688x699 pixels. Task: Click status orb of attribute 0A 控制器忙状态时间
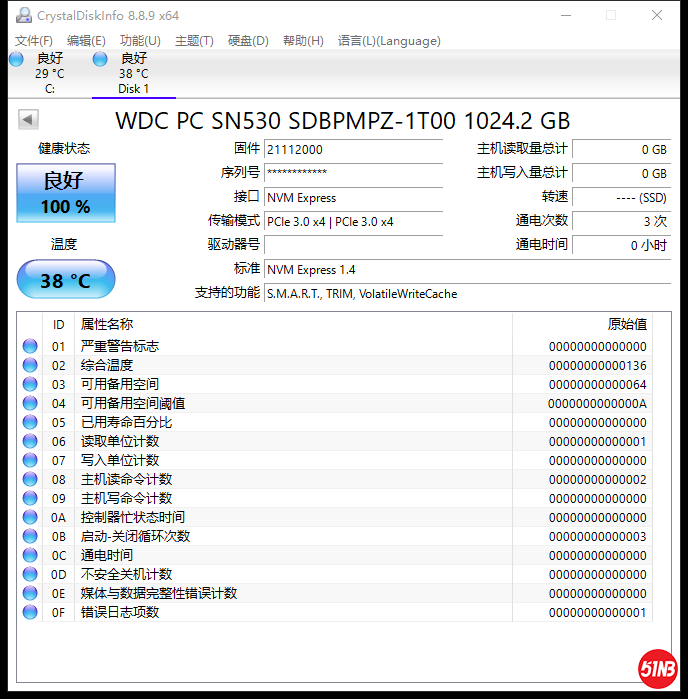click(30, 517)
